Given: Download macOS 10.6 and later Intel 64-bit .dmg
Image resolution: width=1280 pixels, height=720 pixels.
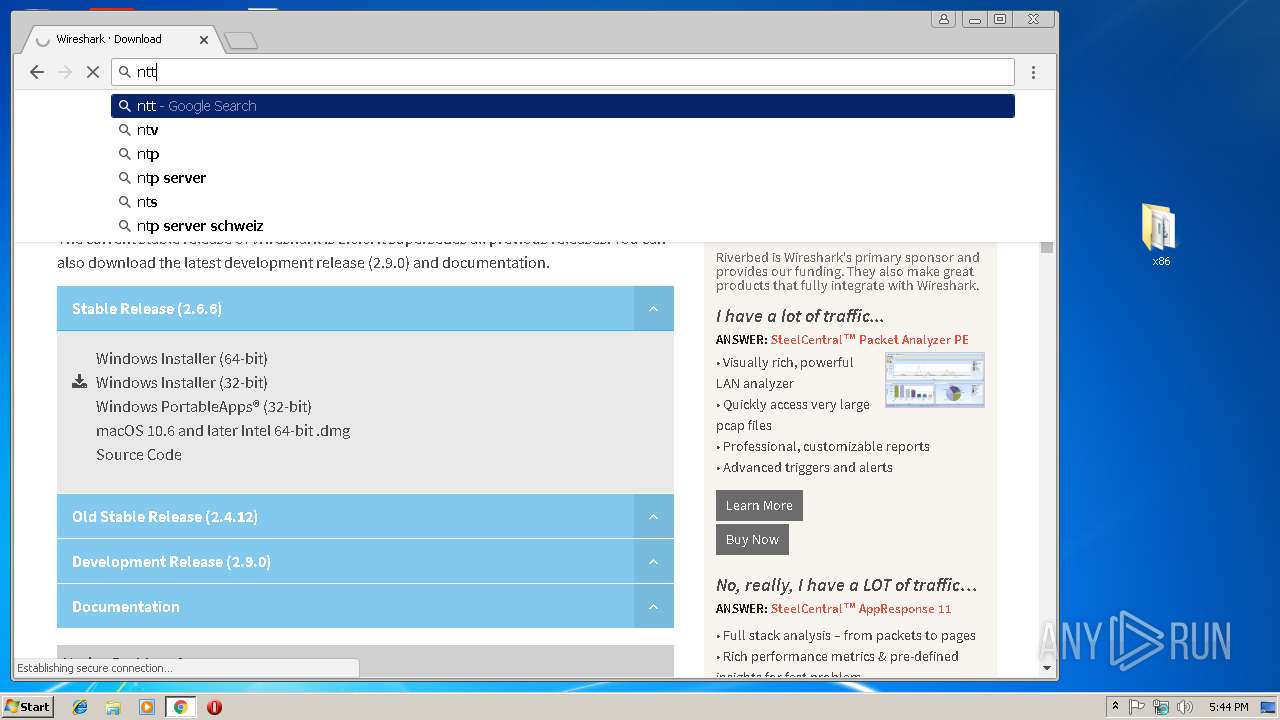Looking at the screenshot, I should pos(223,430).
